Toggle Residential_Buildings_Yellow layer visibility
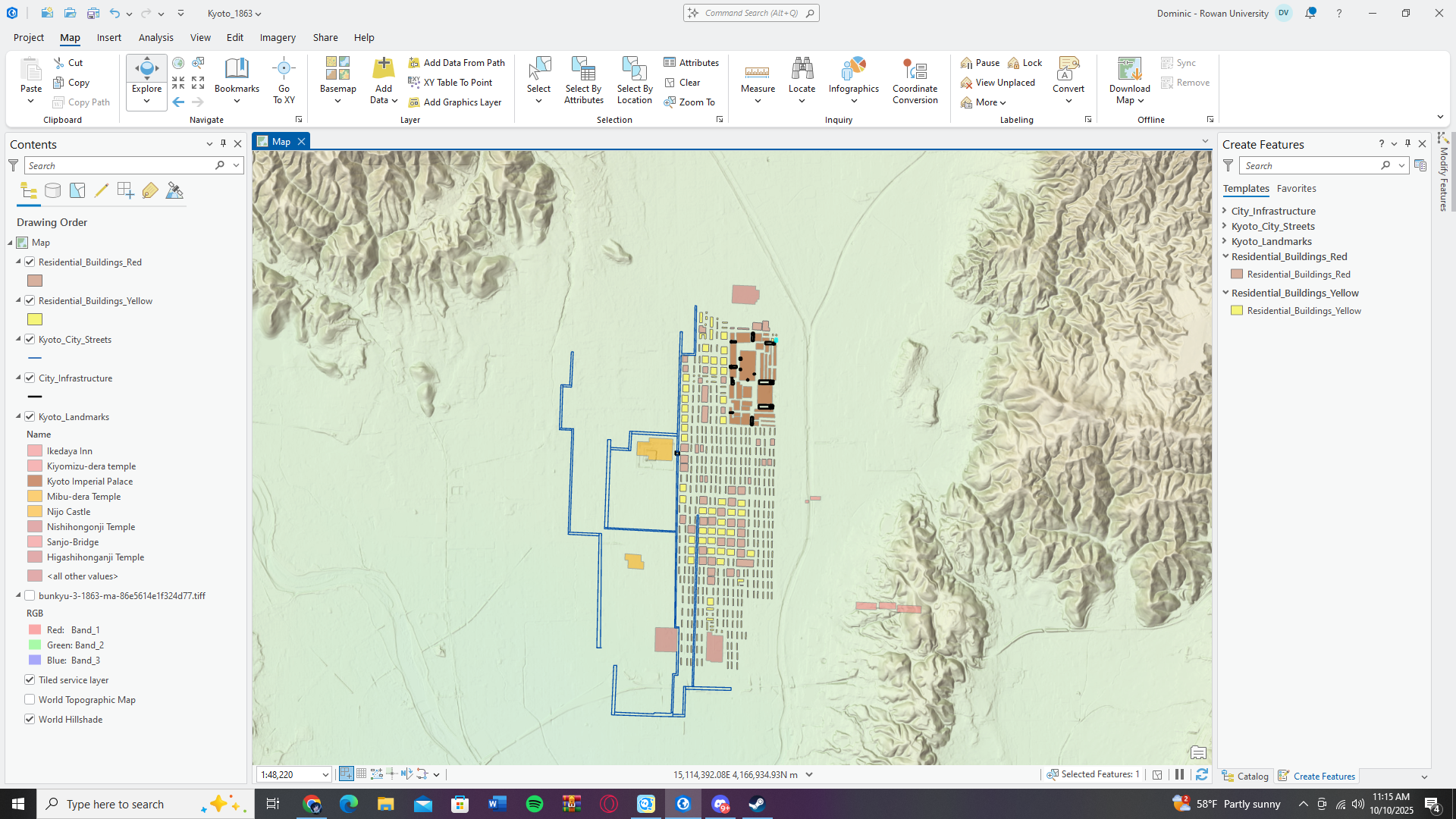 coord(30,300)
